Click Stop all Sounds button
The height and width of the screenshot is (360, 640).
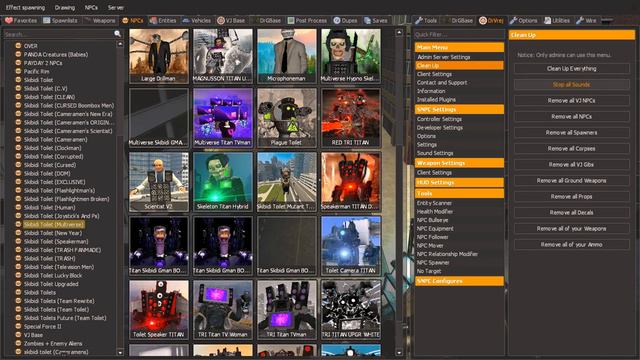[x=571, y=84]
